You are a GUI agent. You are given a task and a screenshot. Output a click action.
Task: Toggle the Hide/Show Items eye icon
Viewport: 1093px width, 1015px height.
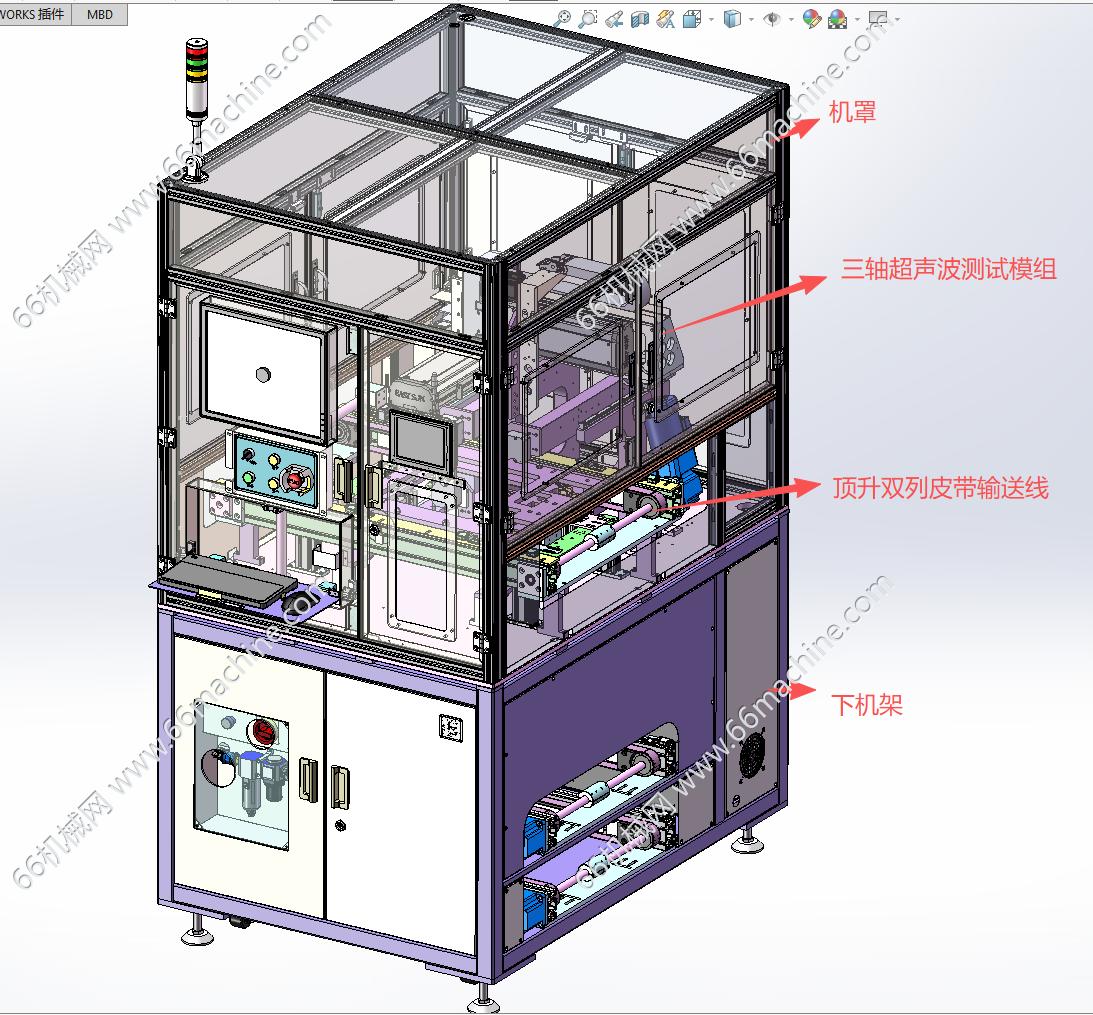click(772, 18)
